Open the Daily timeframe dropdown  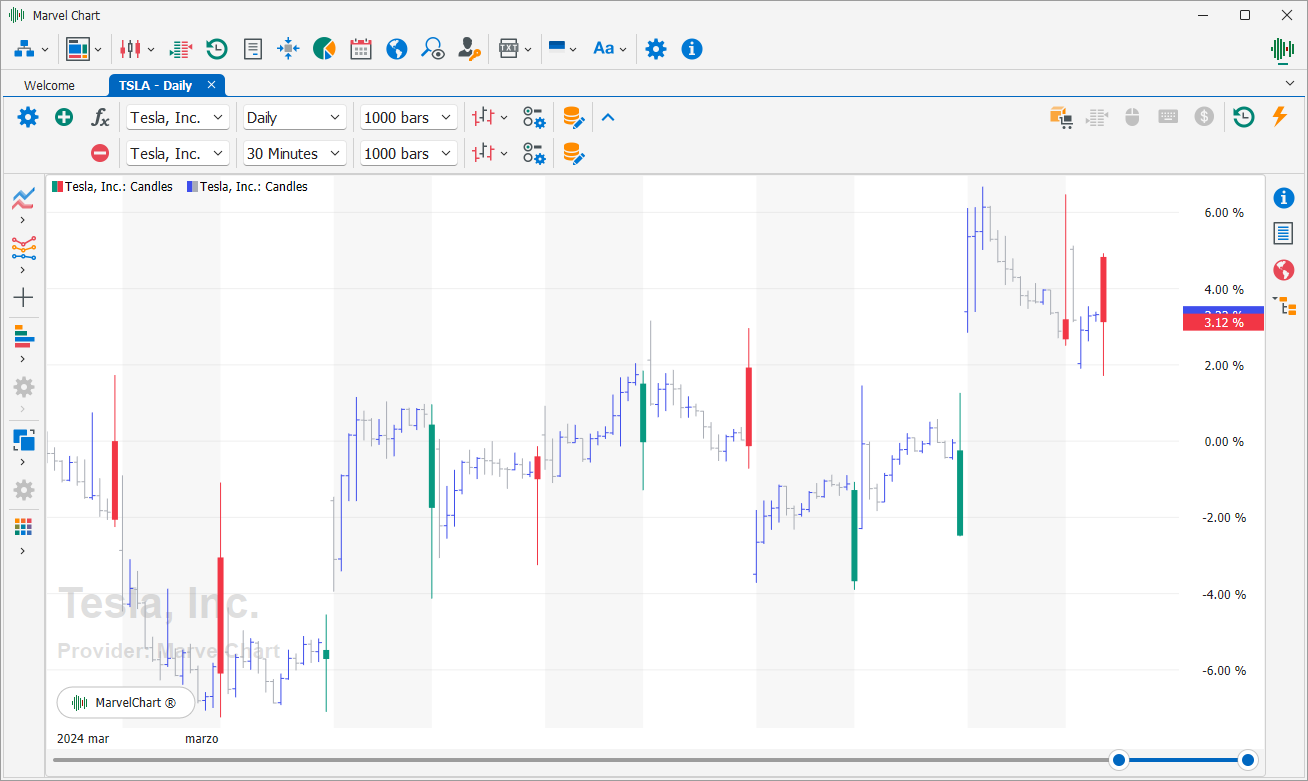[x=295, y=117]
